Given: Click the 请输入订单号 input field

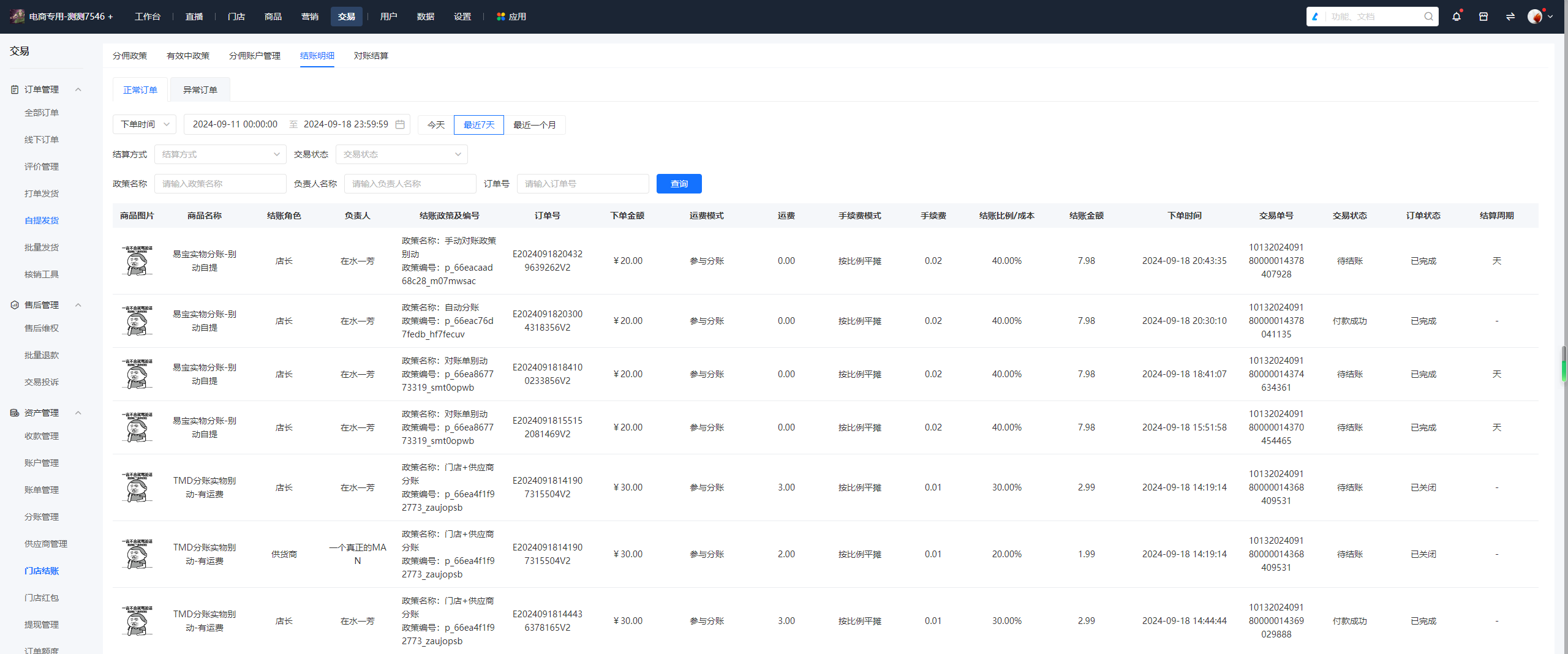Looking at the screenshot, I should [583, 184].
